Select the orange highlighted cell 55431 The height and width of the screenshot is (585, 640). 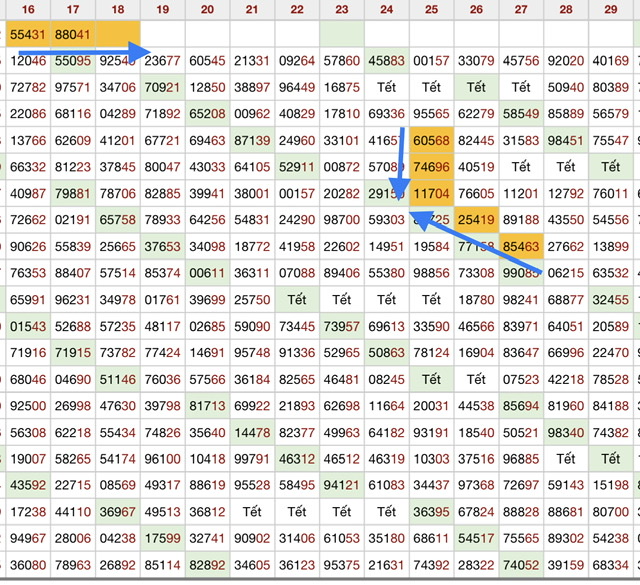tap(27, 34)
